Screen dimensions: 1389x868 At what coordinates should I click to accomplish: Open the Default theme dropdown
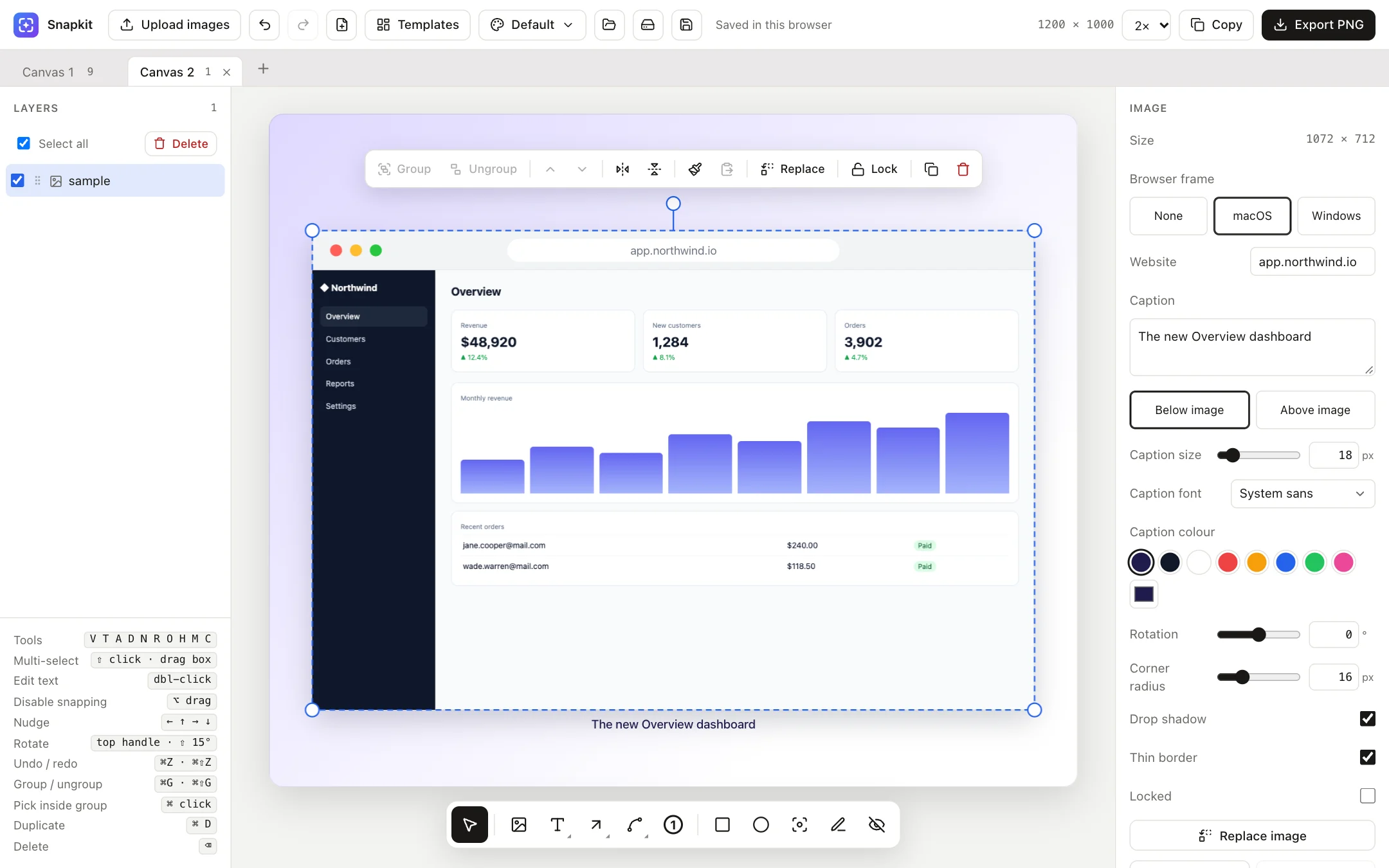pyautogui.click(x=532, y=25)
